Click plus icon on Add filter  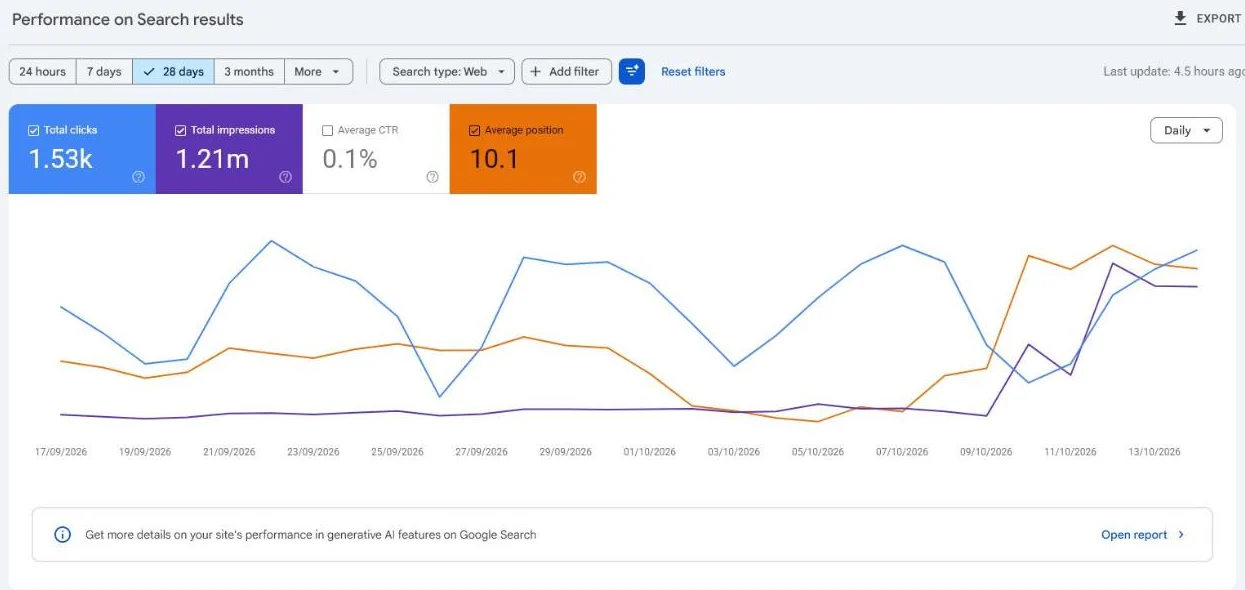coord(535,71)
